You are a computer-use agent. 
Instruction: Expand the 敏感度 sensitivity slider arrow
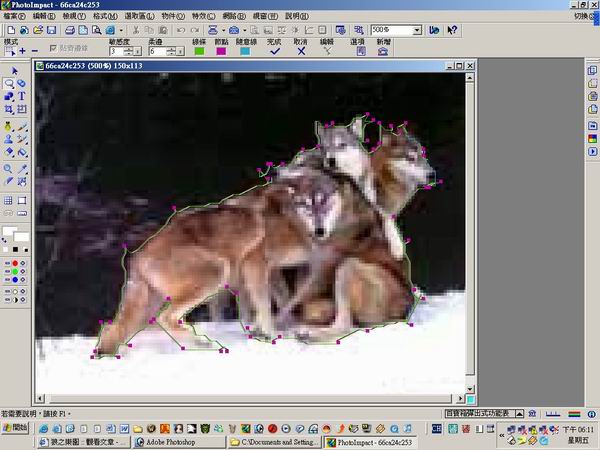coord(138,51)
